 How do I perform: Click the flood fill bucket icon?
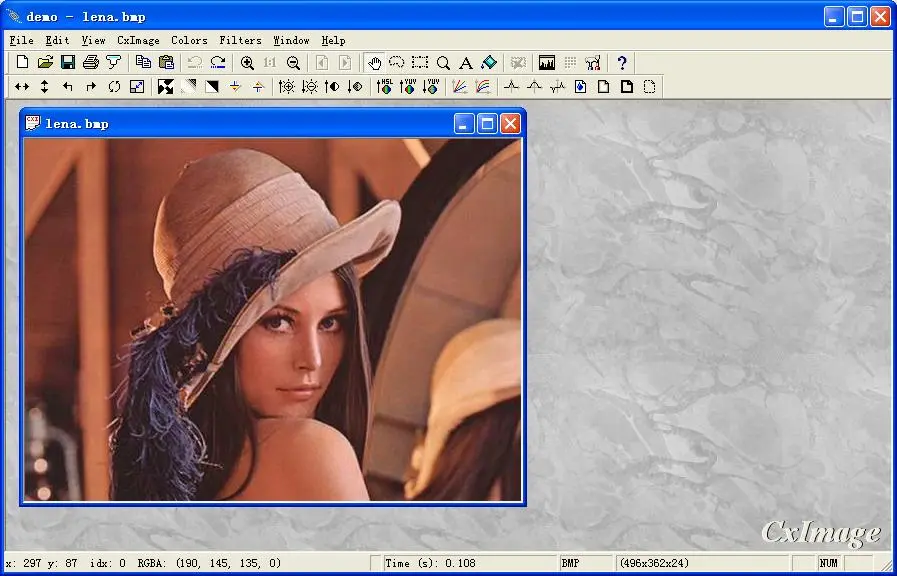pyautogui.click(x=489, y=62)
